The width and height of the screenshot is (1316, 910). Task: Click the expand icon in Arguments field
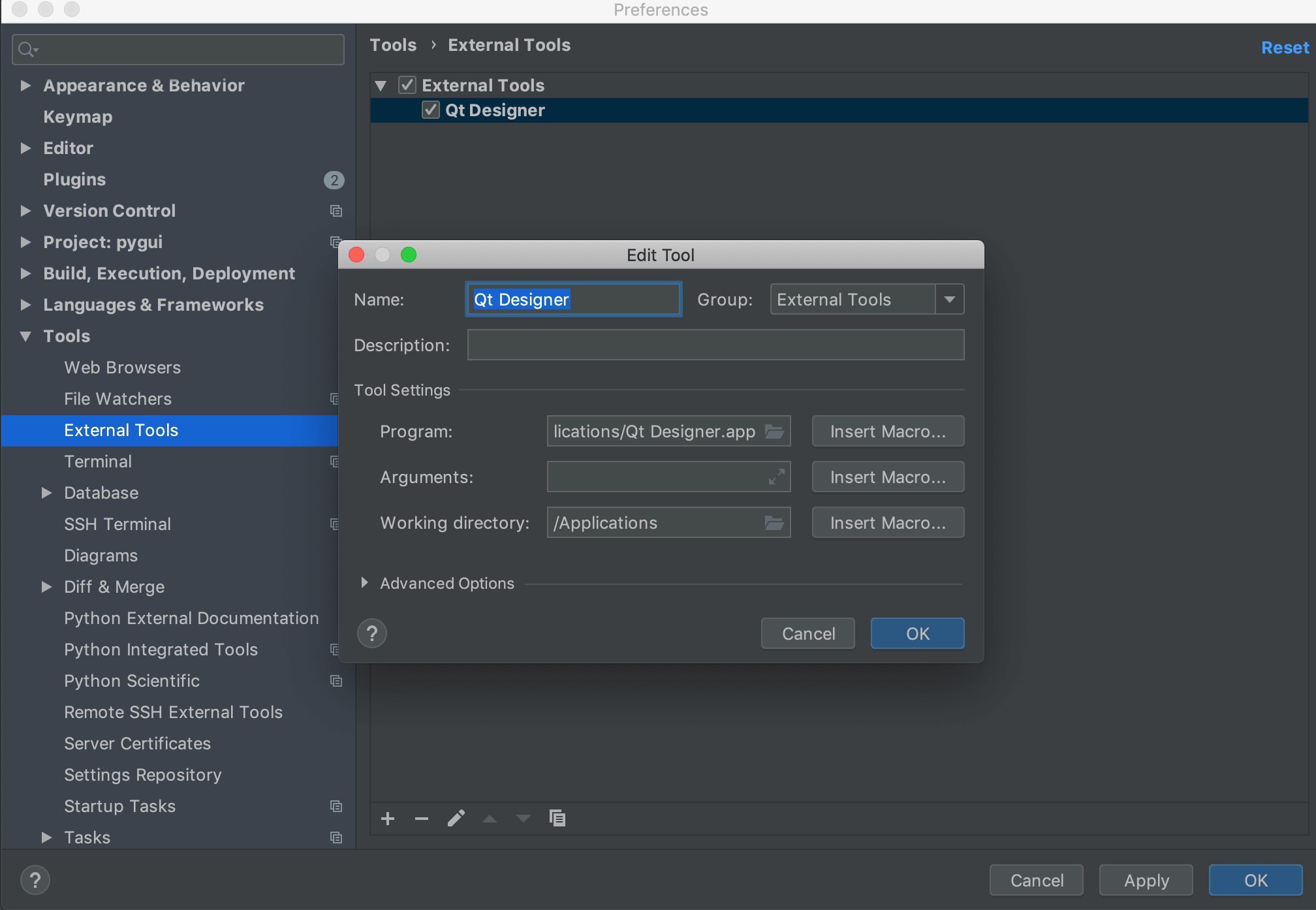[776, 477]
